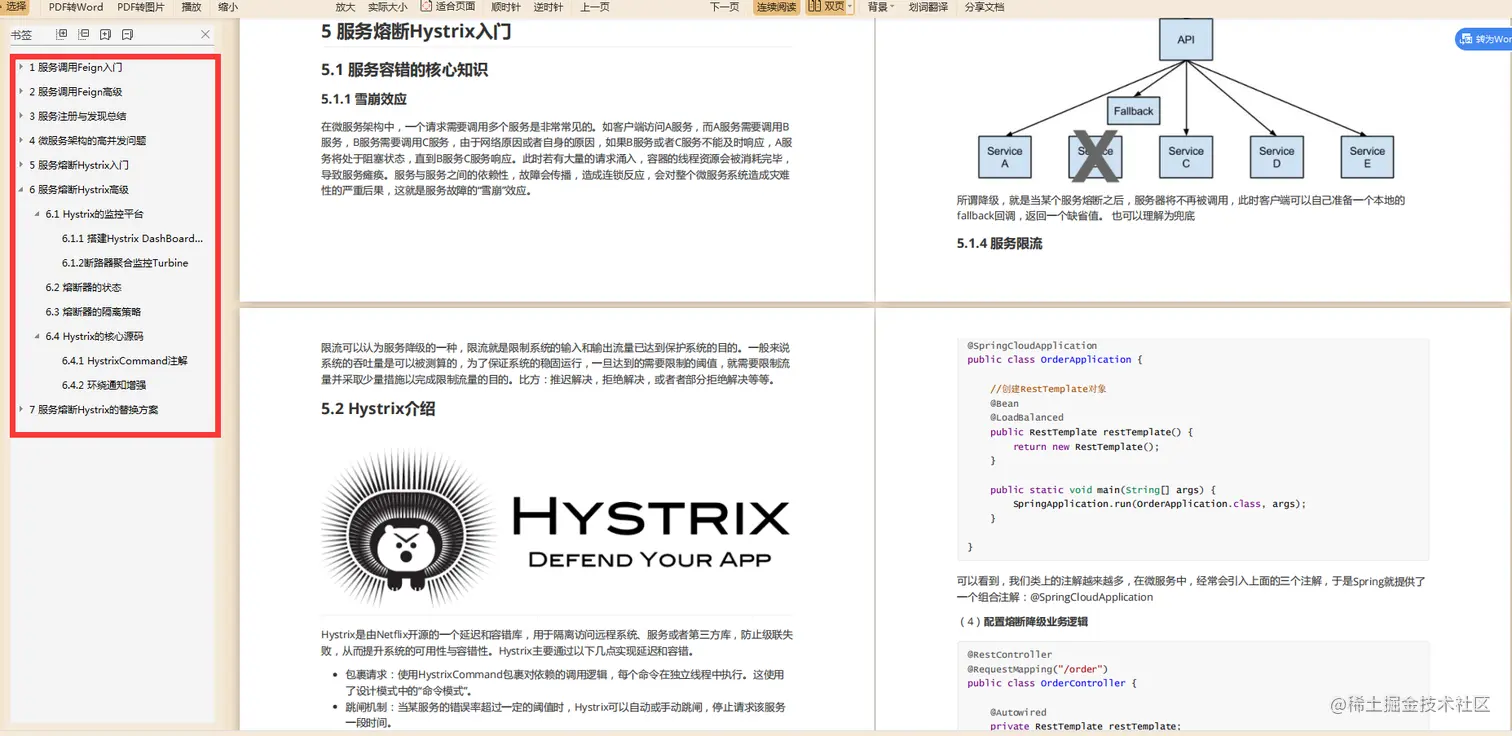Screen dimensions: 1512x736
Task: Open bookmark 6.1.2断路器聚合监控Turbine
Action: [125, 263]
